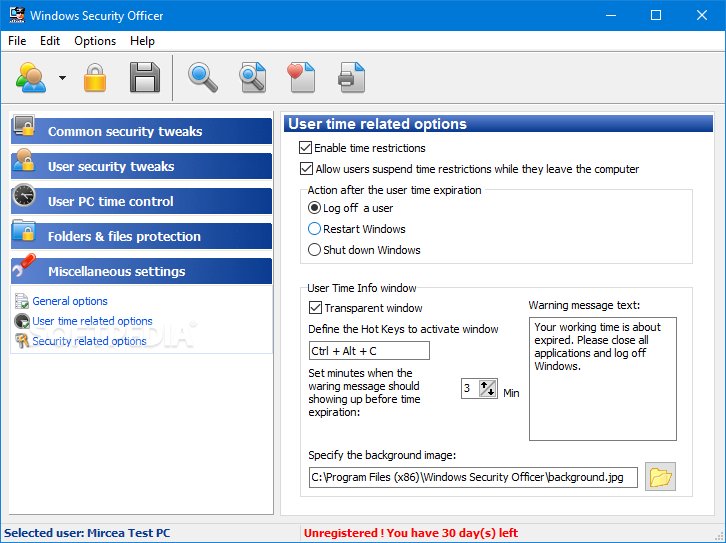Screen dimensions: 726x543
Task: Expand the User PC time control section
Action: (141, 201)
